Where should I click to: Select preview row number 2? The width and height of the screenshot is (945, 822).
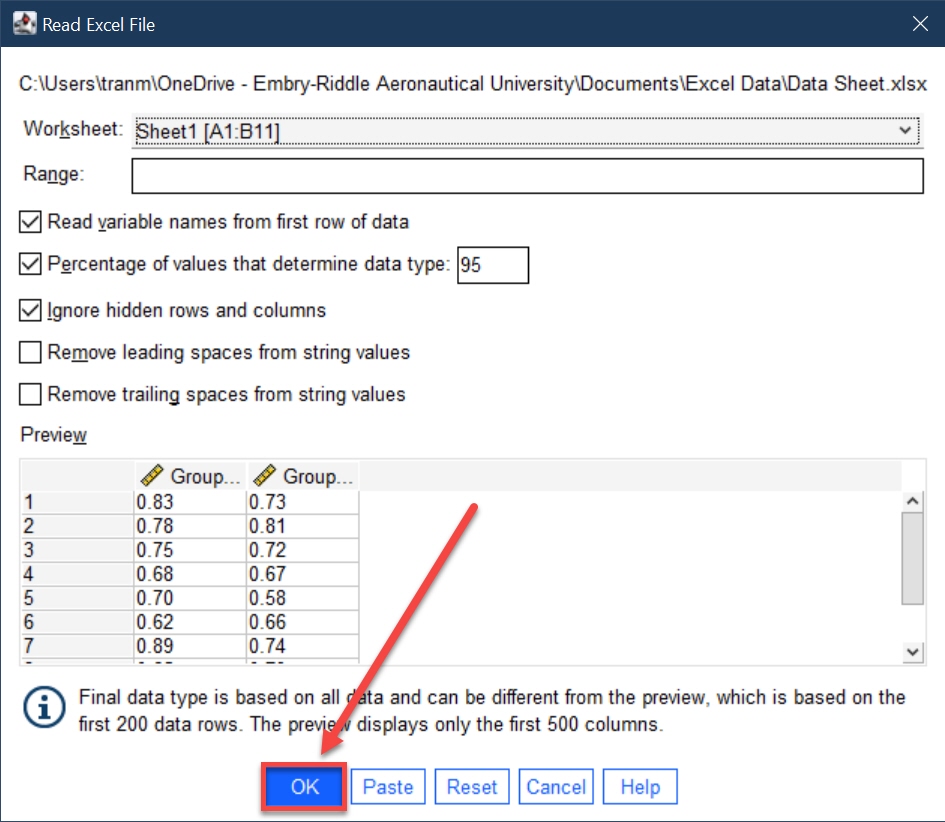[x=77, y=526]
